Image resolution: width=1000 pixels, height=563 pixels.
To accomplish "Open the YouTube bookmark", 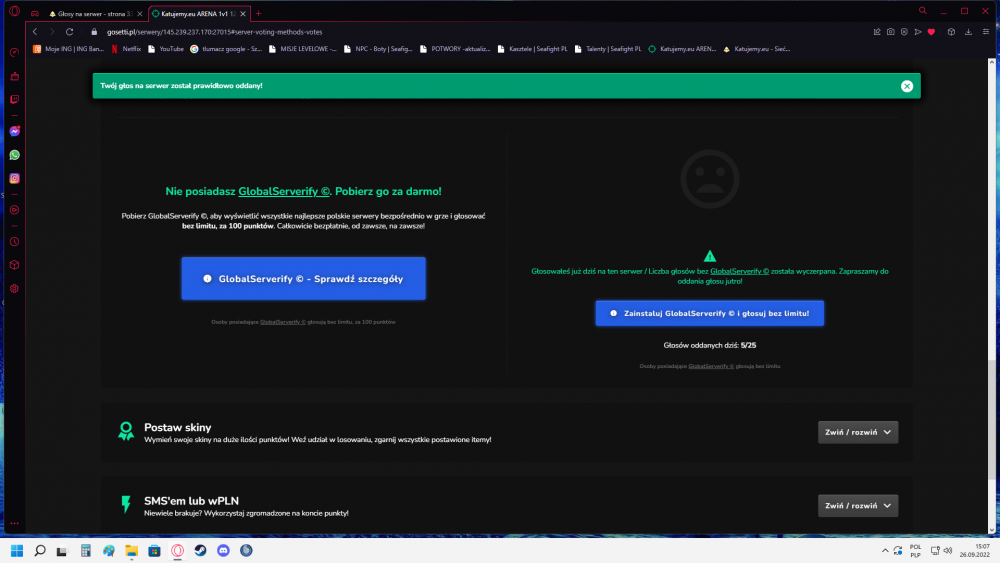I will 166,49.
